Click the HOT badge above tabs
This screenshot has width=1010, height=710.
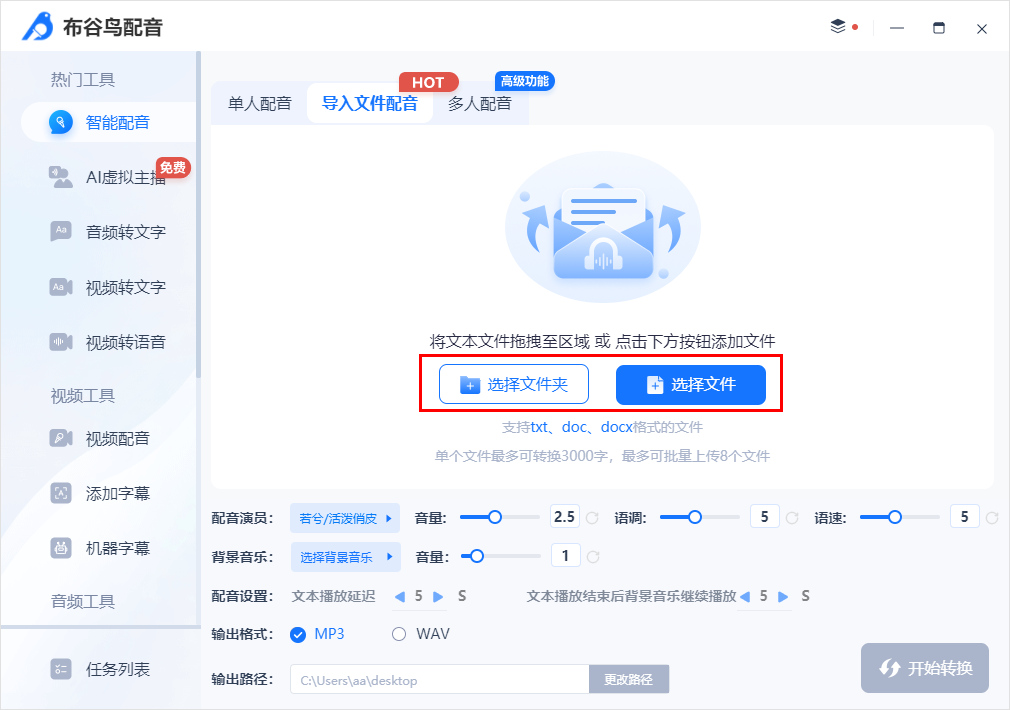click(x=428, y=82)
